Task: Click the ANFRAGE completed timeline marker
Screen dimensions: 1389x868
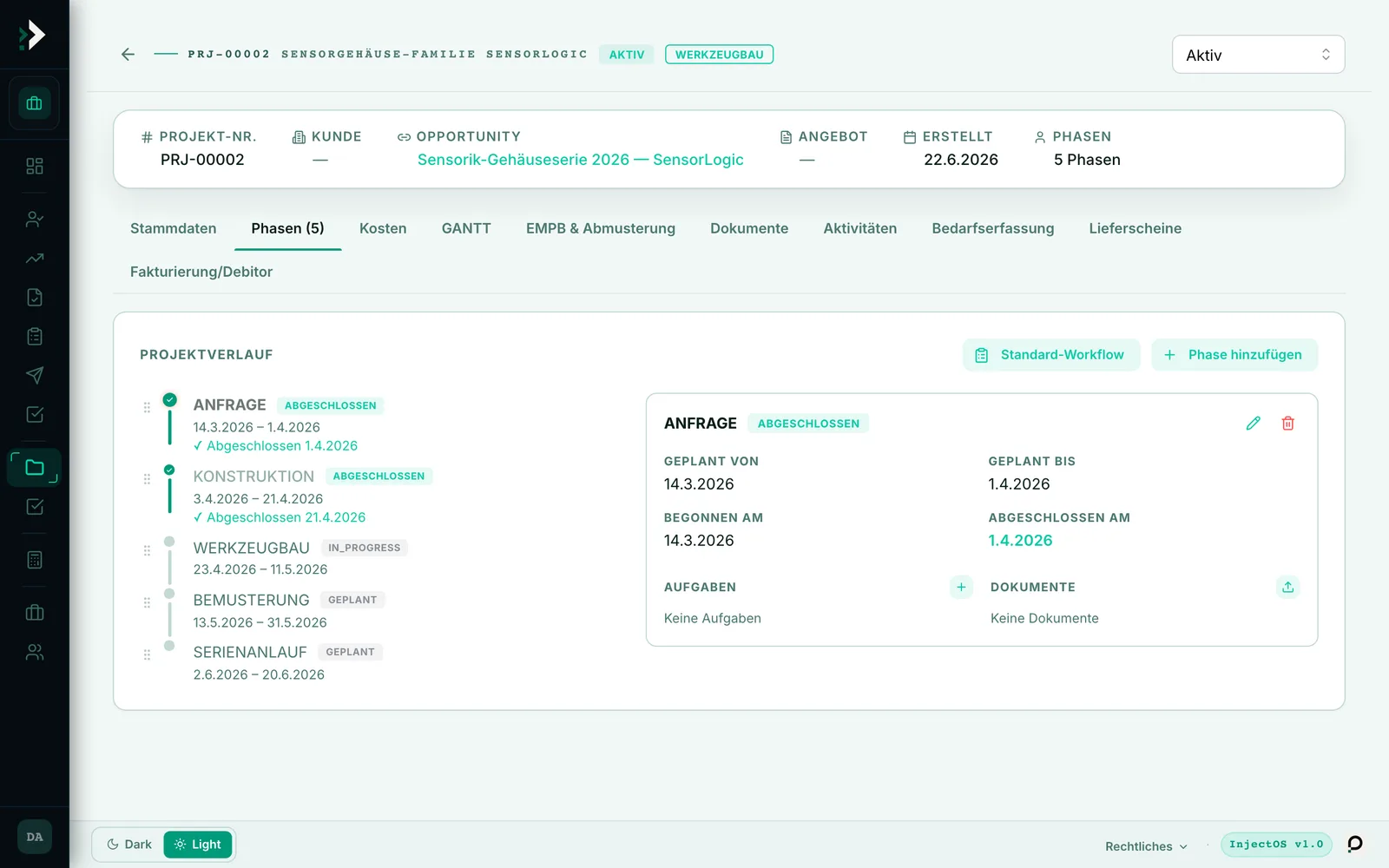Action: tap(169, 400)
